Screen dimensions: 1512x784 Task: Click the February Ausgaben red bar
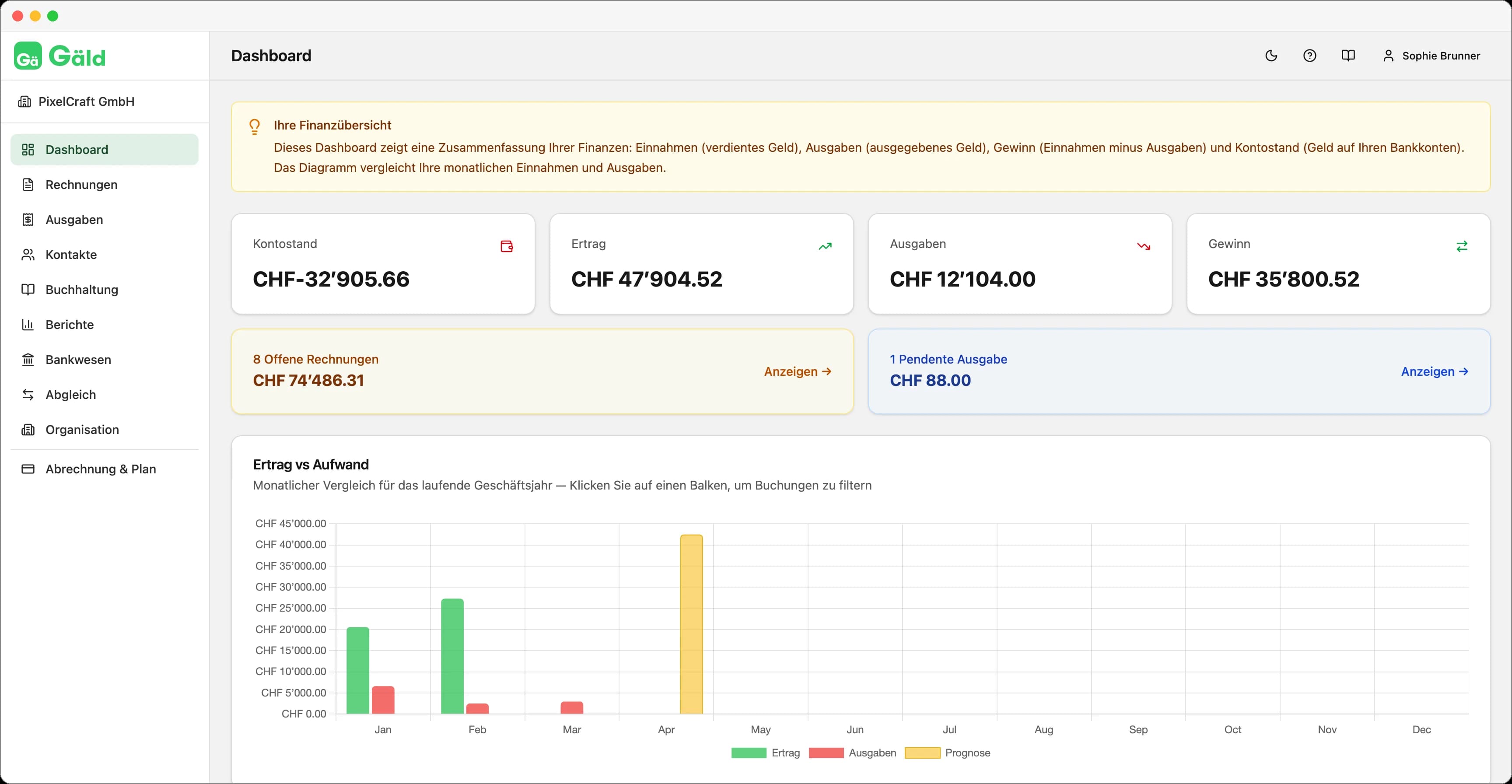(478, 709)
